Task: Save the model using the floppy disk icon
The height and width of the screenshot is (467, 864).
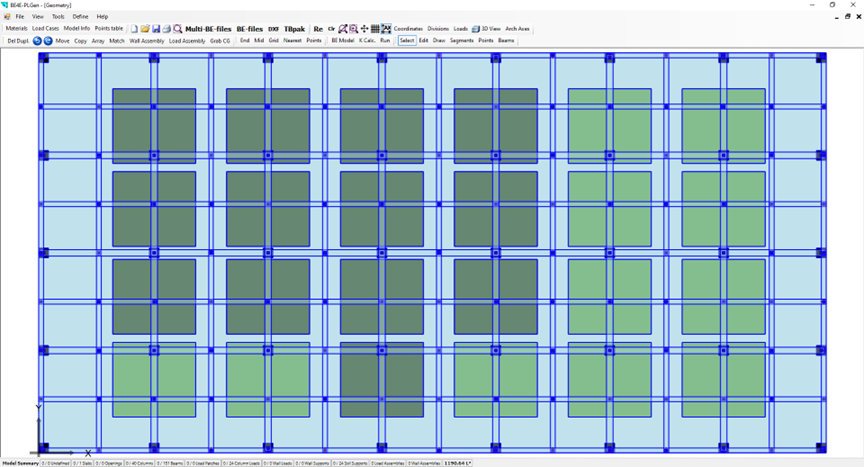Action: point(156,29)
